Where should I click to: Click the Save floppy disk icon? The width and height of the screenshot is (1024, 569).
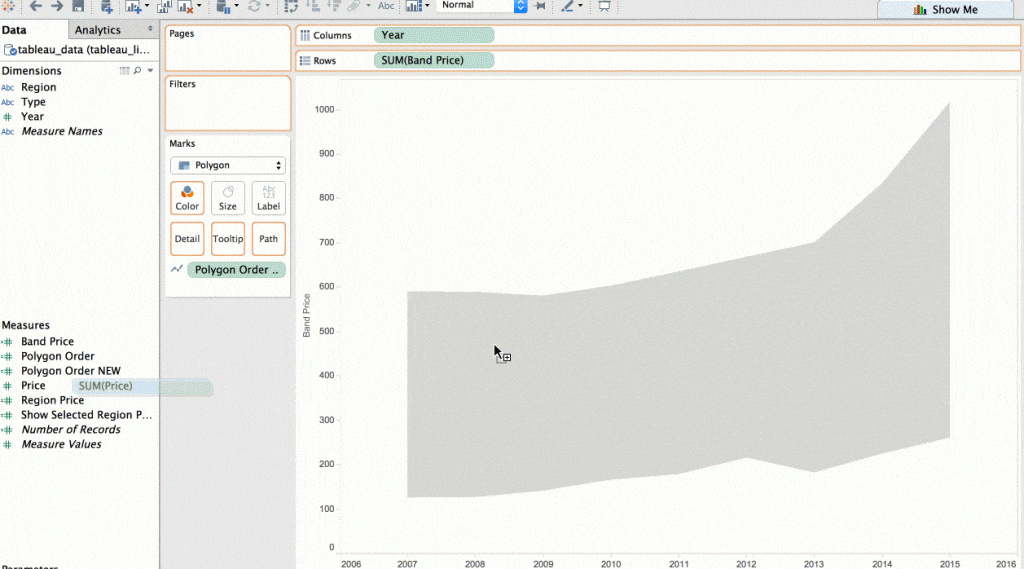pyautogui.click(x=78, y=6)
